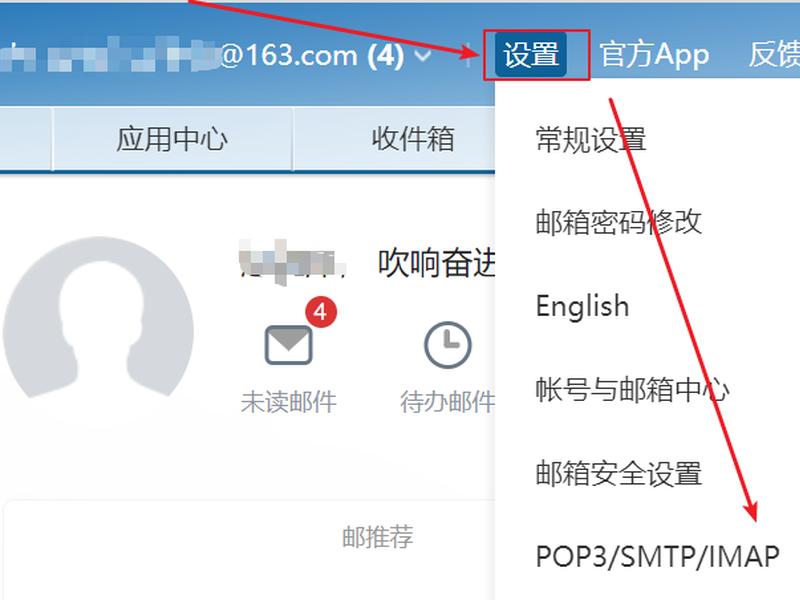
Task: Expand the account dropdown chevron beside @163.com
Action: (423, 55)
